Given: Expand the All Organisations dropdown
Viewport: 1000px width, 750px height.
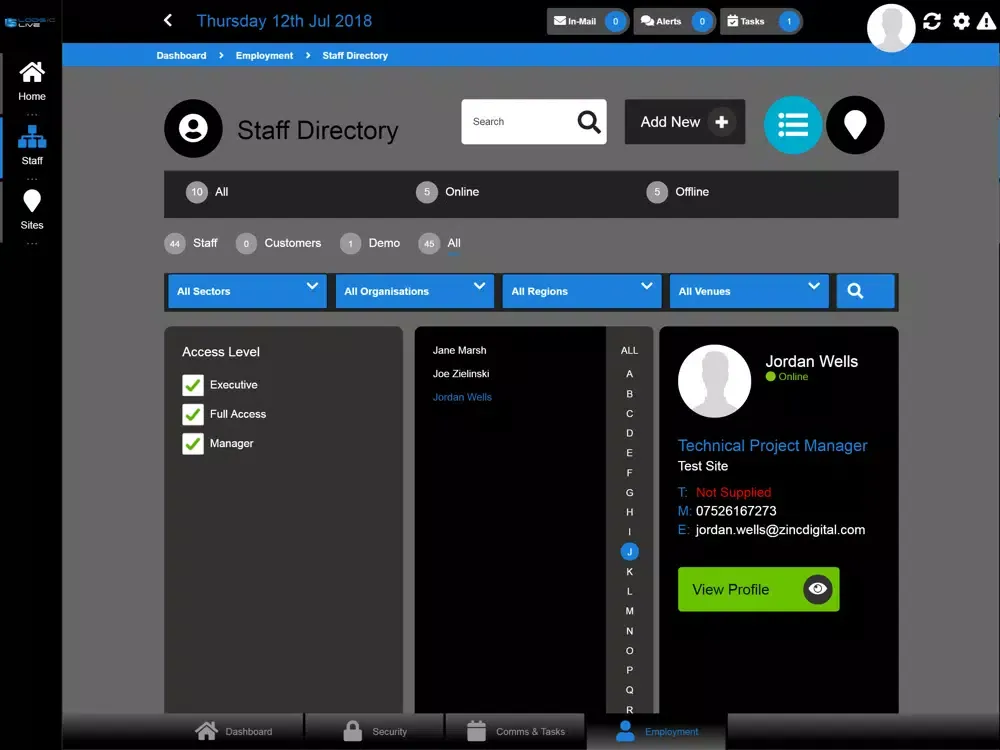Looking at the screenshot, I should click(415, 291).
